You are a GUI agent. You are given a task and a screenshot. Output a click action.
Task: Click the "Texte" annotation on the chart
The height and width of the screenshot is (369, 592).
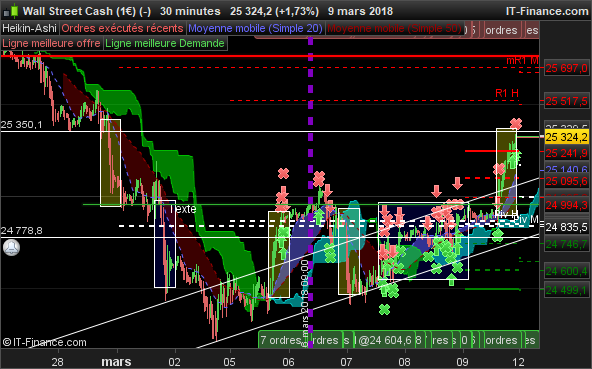click(x=183, y=209)
